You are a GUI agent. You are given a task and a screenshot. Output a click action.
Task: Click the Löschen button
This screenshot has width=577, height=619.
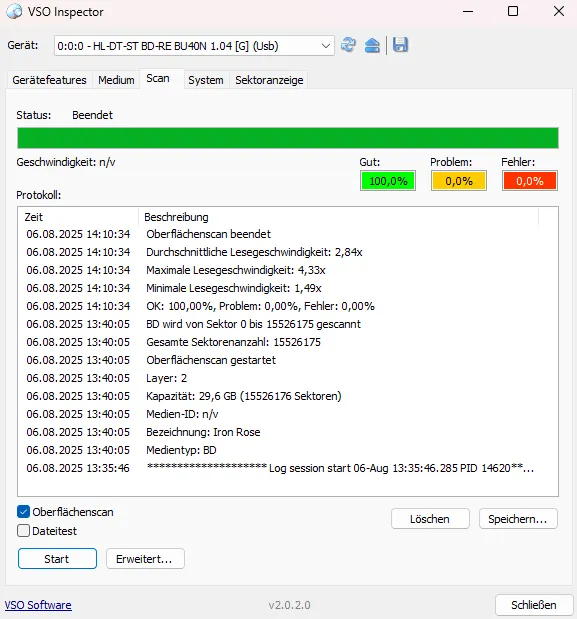[x=430, y=518]
